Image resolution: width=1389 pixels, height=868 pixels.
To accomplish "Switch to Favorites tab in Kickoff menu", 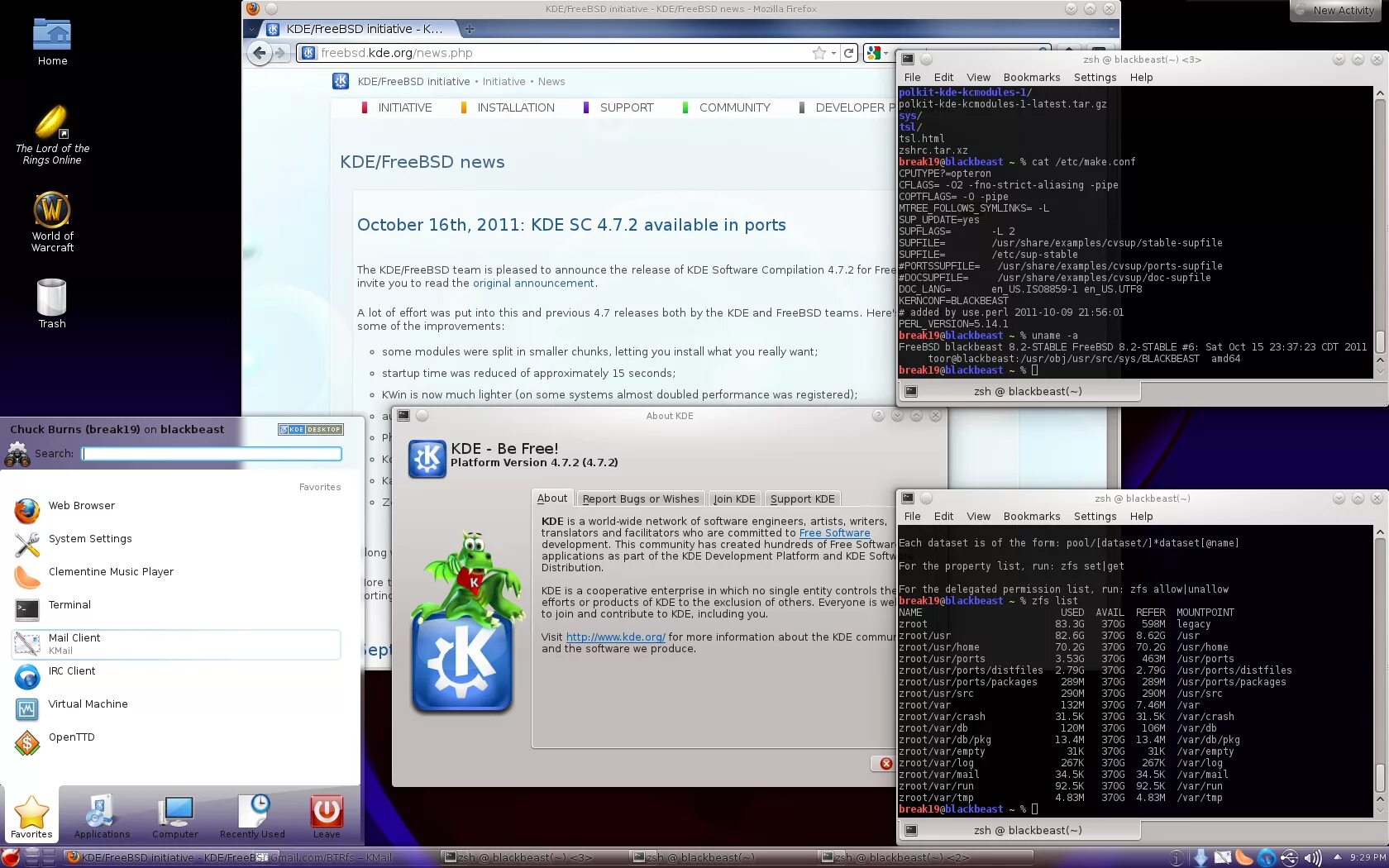I will 31,817.
